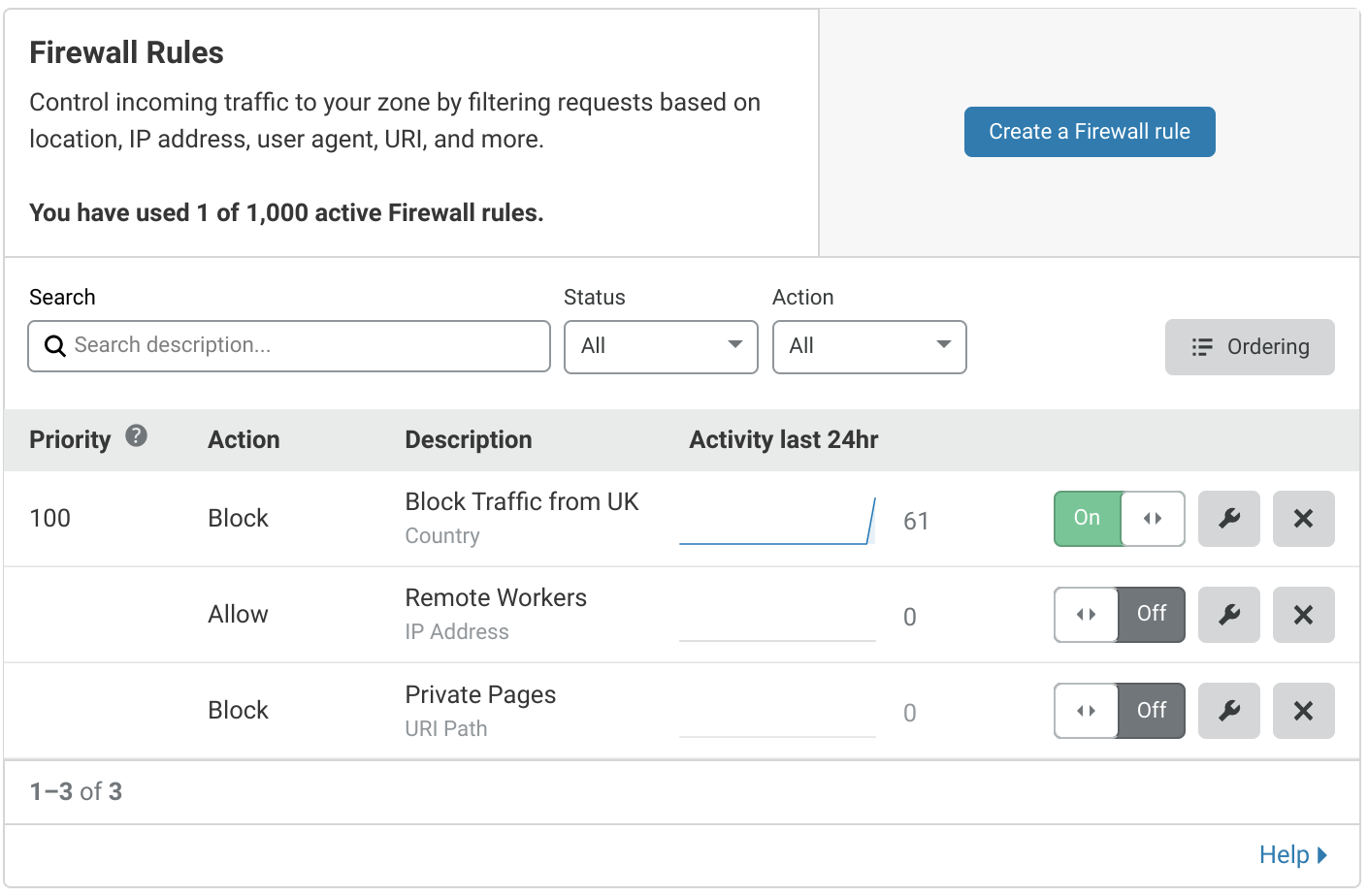This screenshot has width=1368, height=896.
Task: Delete the Block Traffic from UK rule
Action: [x=1303, y=518]
